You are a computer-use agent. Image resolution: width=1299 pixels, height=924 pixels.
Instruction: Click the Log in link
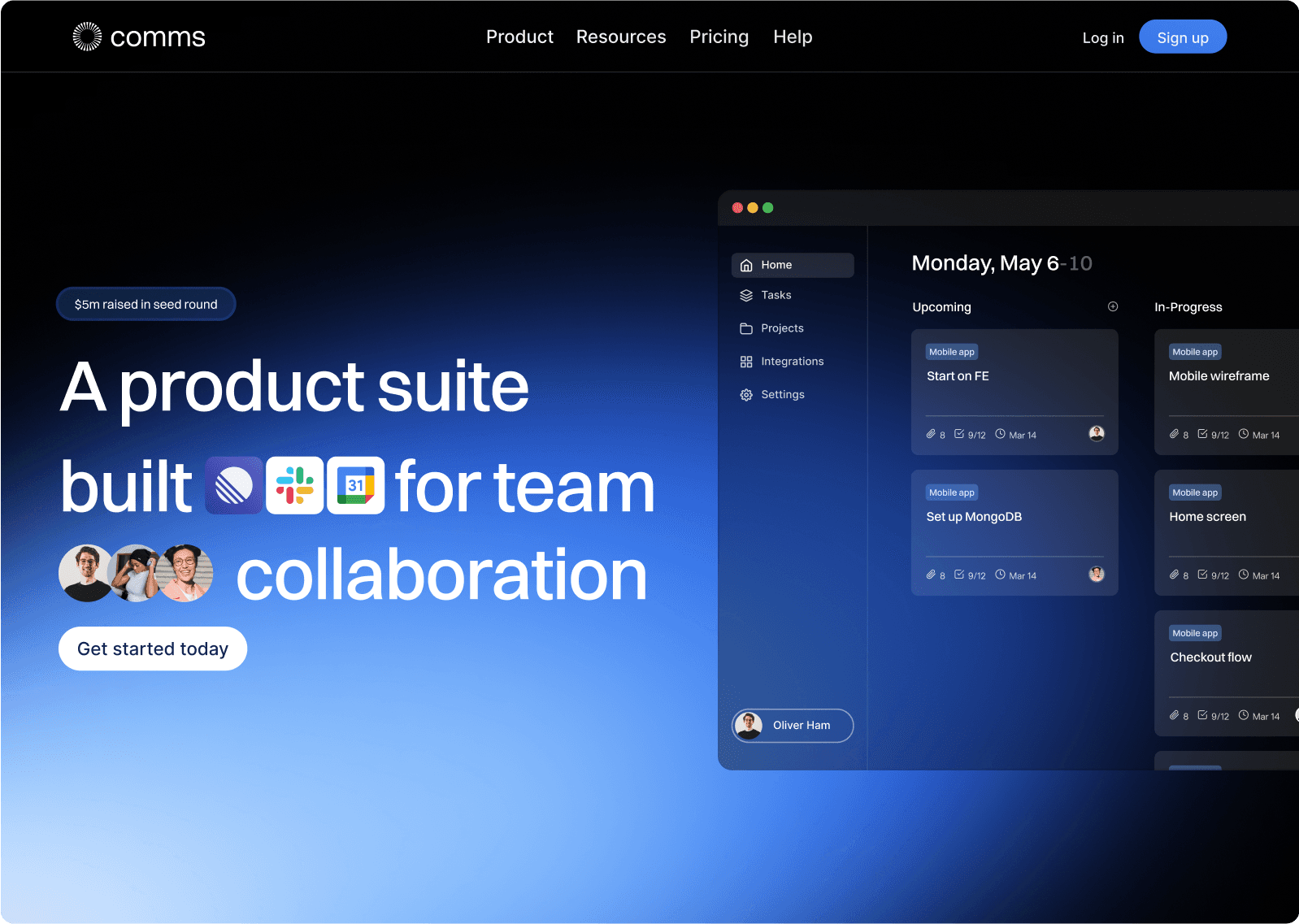(x=1103, y=37)
